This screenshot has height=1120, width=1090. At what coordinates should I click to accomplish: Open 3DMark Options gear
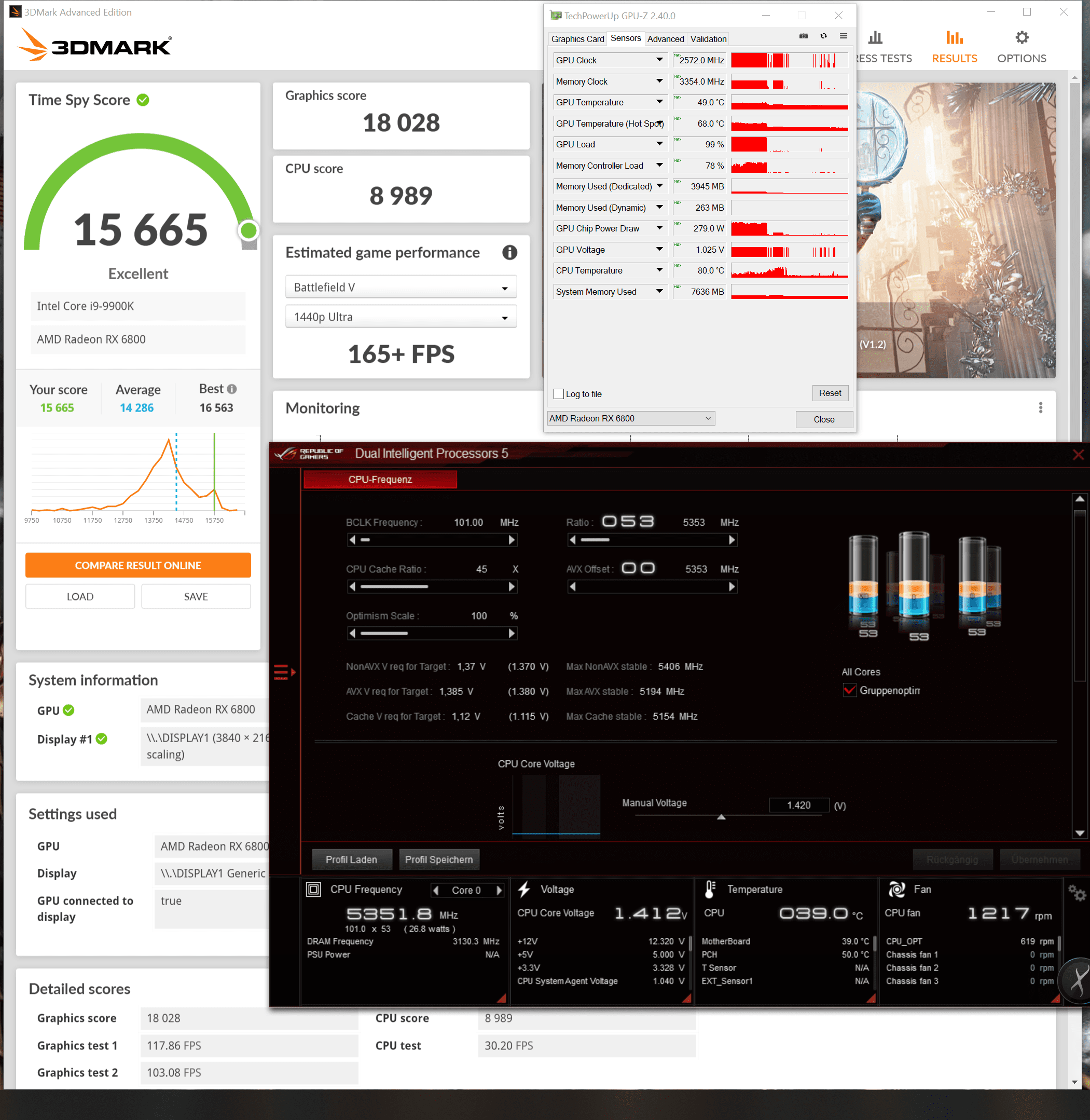coord(1022,38)
